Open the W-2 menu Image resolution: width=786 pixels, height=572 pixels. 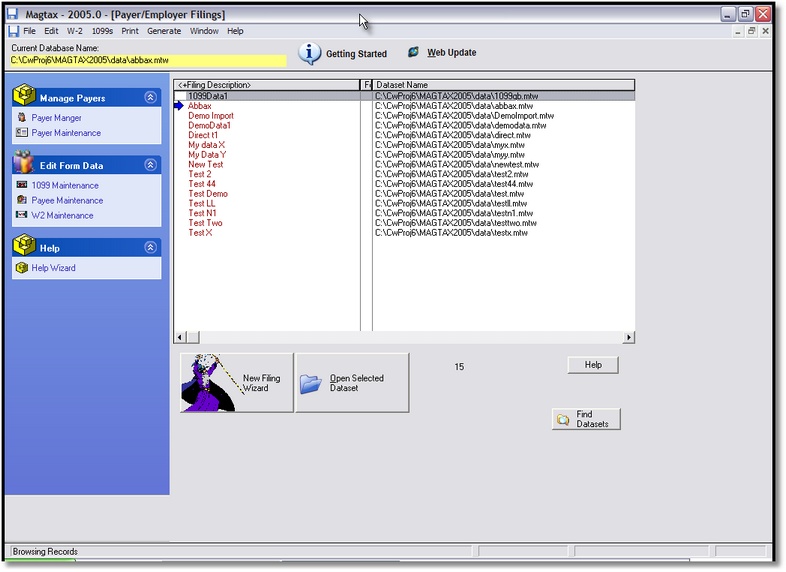coord(75,31)
